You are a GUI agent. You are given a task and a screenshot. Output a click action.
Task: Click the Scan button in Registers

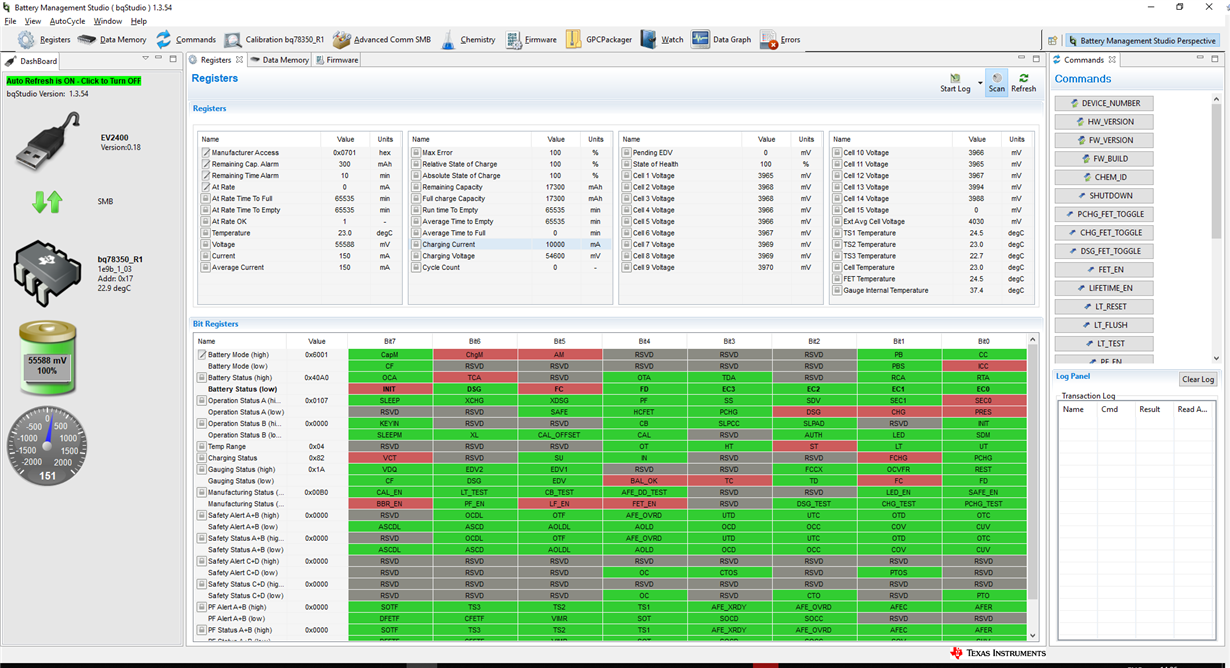997,82
